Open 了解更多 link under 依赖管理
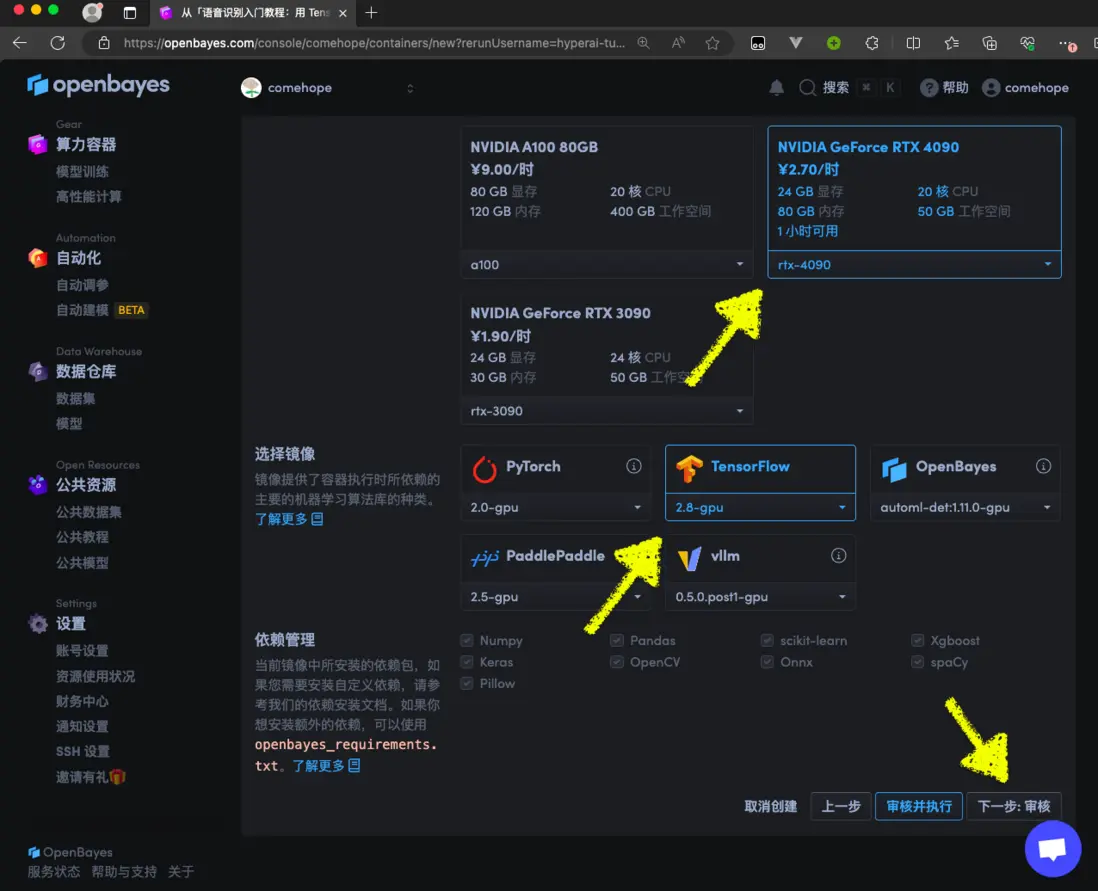Screen dimensions: 1098x891 326,766
